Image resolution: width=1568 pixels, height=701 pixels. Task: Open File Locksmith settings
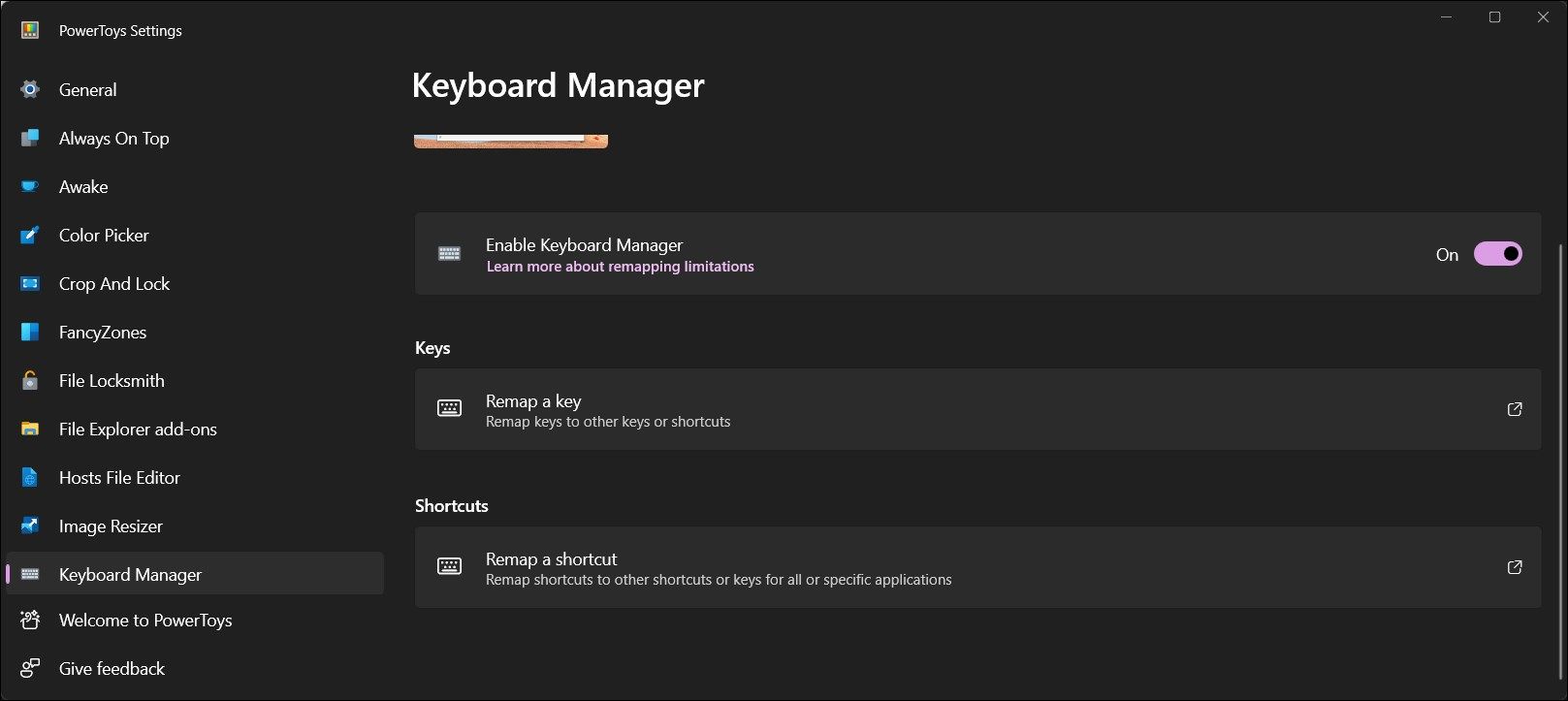194,380
